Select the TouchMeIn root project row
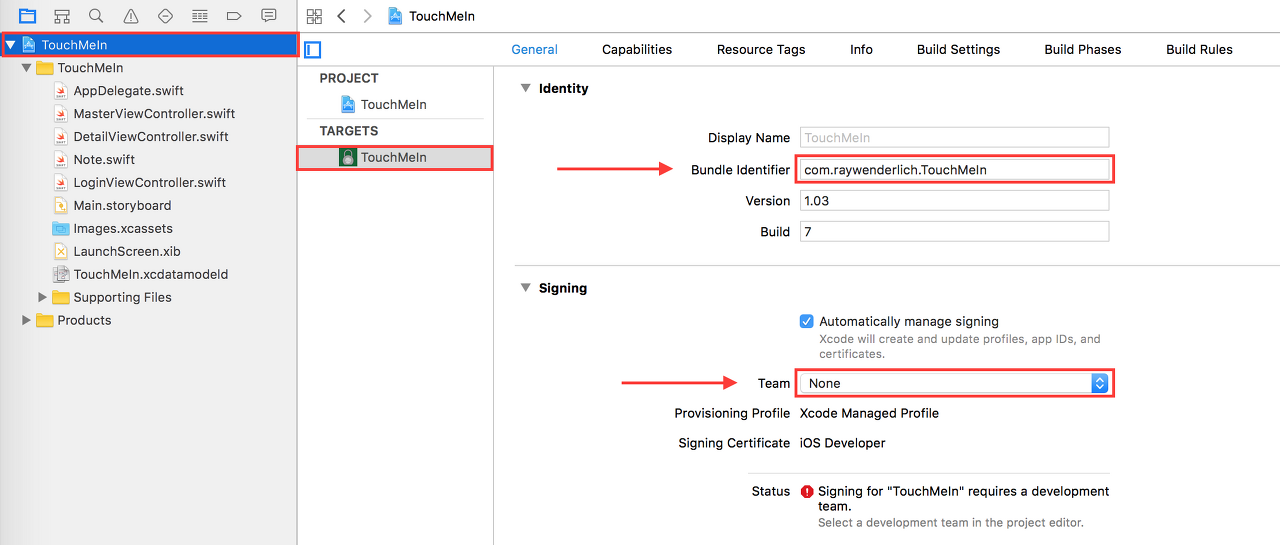The height and width of the screenshot is (545, 1280). [x=150, y=45]
